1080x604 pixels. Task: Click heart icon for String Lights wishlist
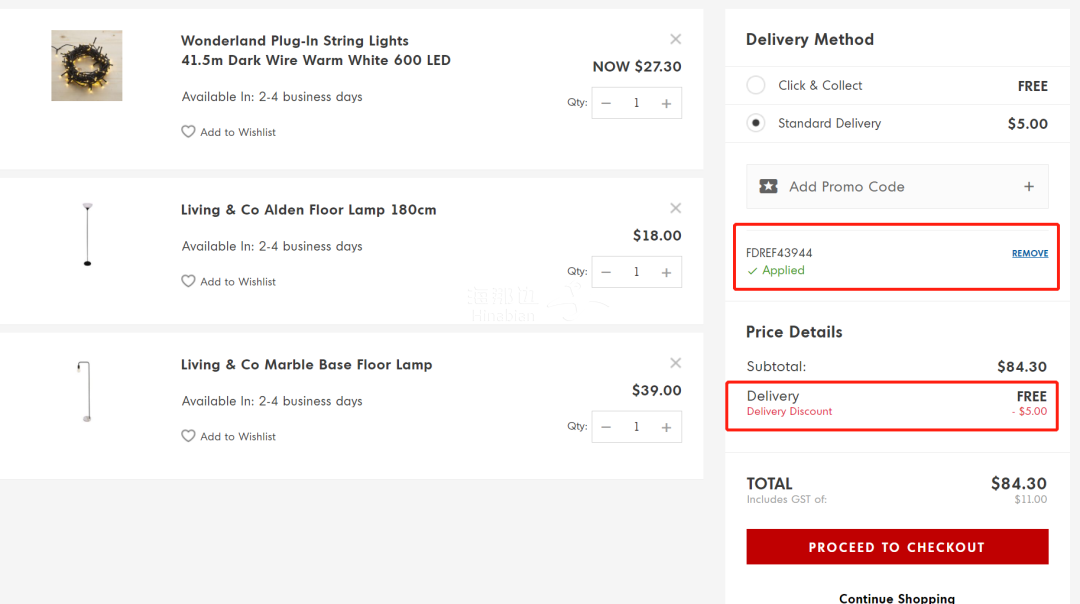[188, 132]
